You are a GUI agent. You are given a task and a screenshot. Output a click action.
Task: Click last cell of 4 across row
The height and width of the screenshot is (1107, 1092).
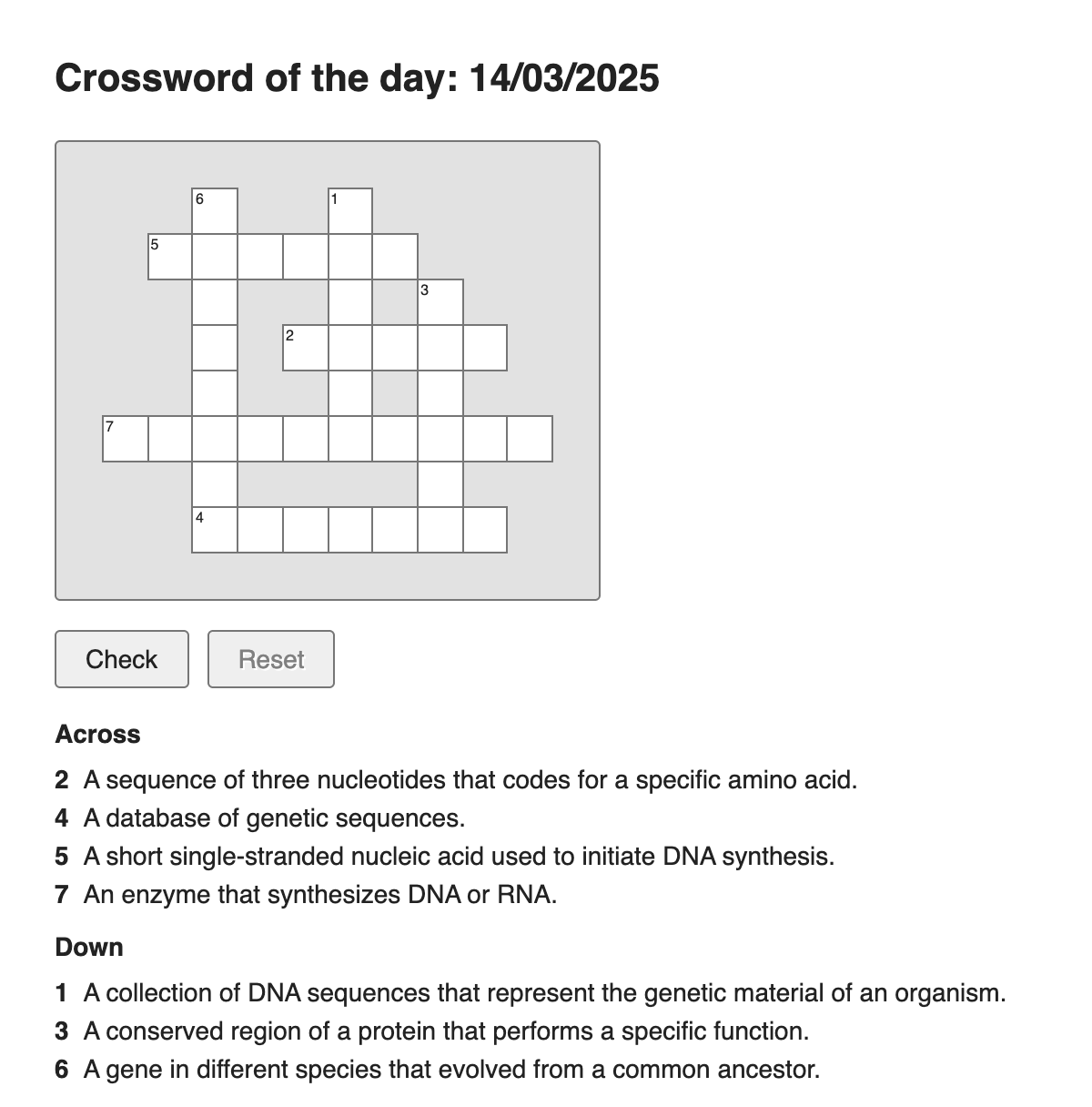point(485,530)
